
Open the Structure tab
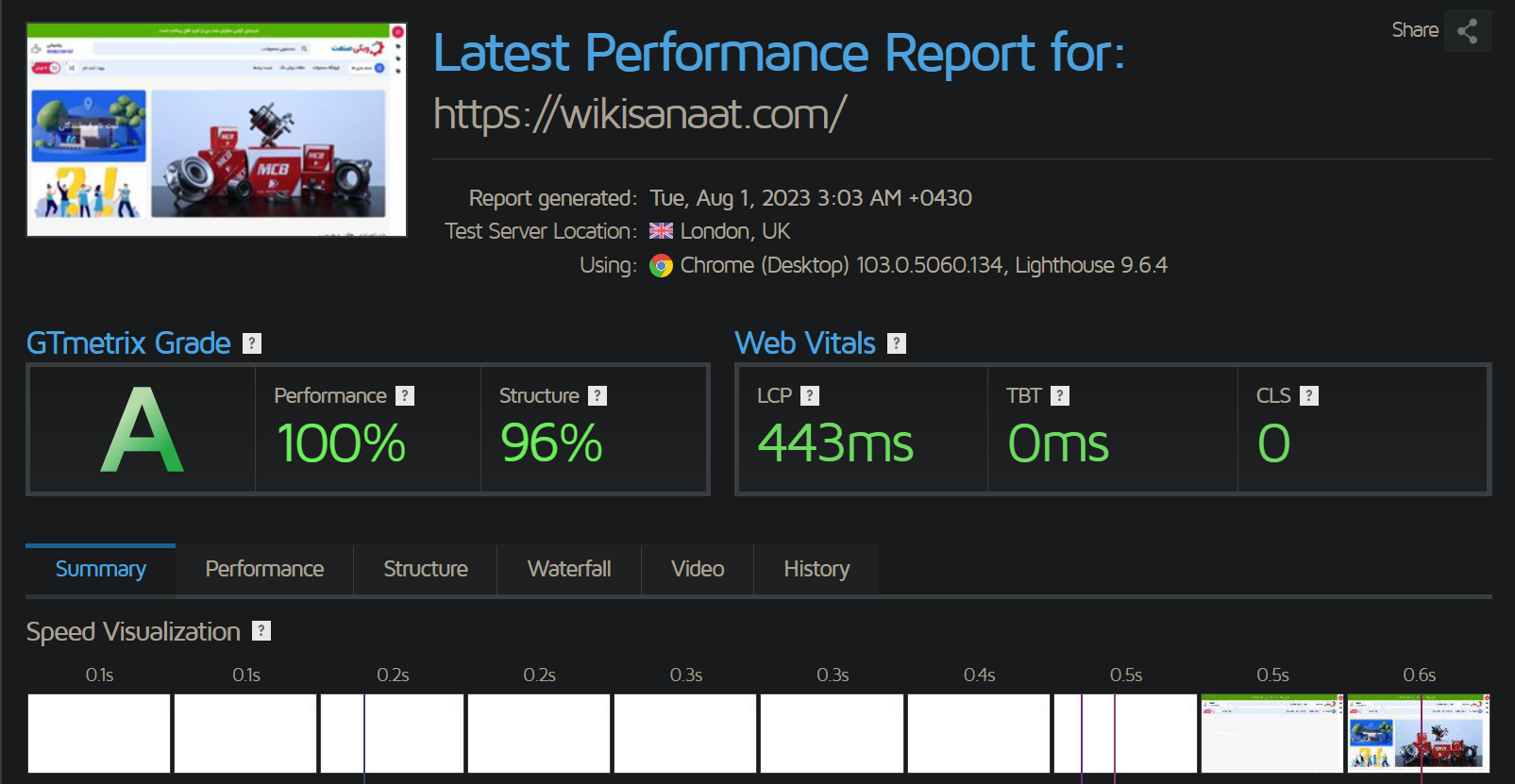pyautogui.click(x=426, y=569)
